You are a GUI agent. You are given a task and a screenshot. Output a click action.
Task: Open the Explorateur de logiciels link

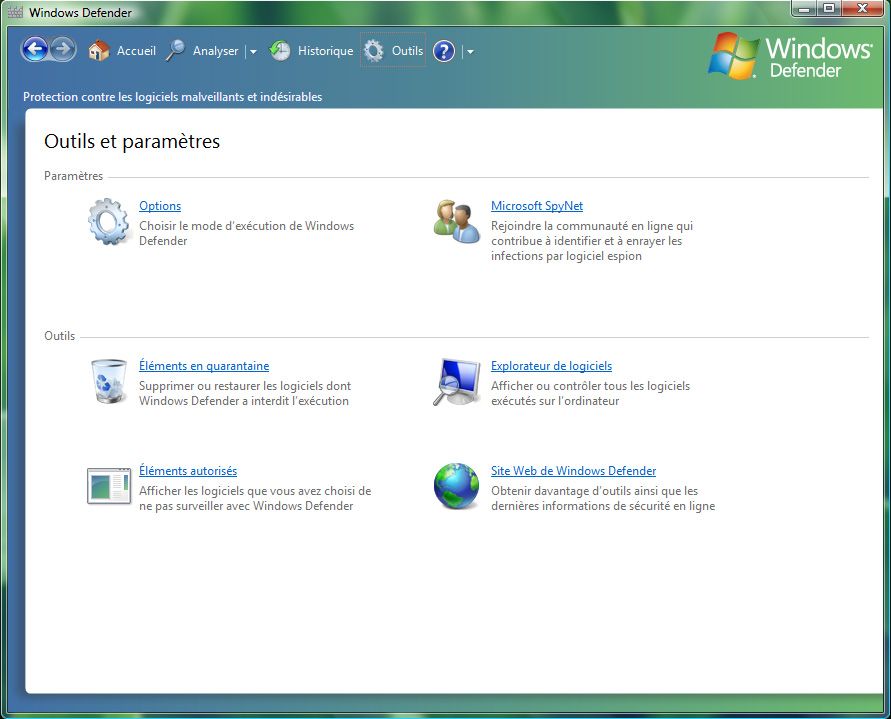(551, 365)
